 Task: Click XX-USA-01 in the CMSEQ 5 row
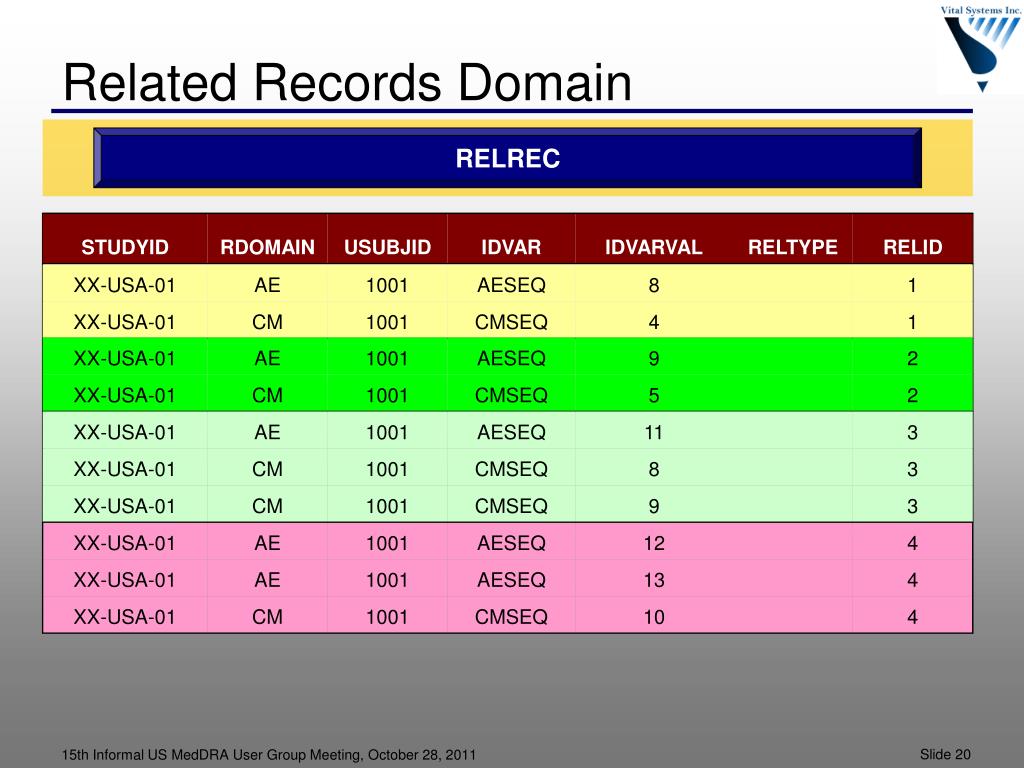(125, 395)
